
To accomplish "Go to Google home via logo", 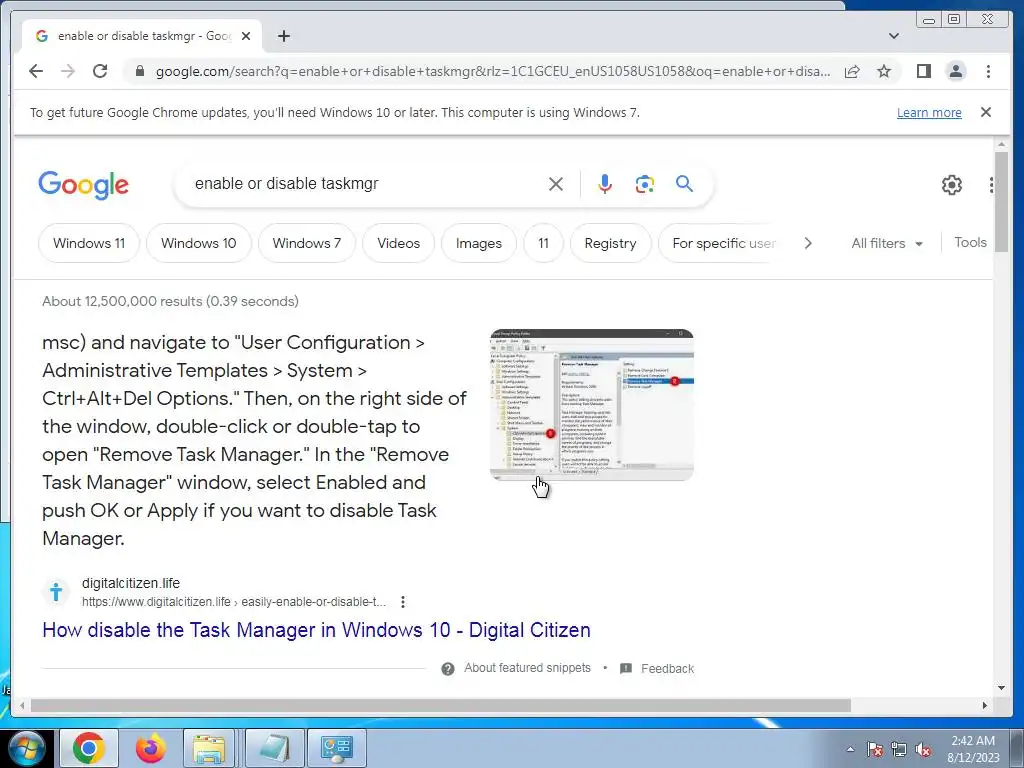I will [x=84, y=185].
